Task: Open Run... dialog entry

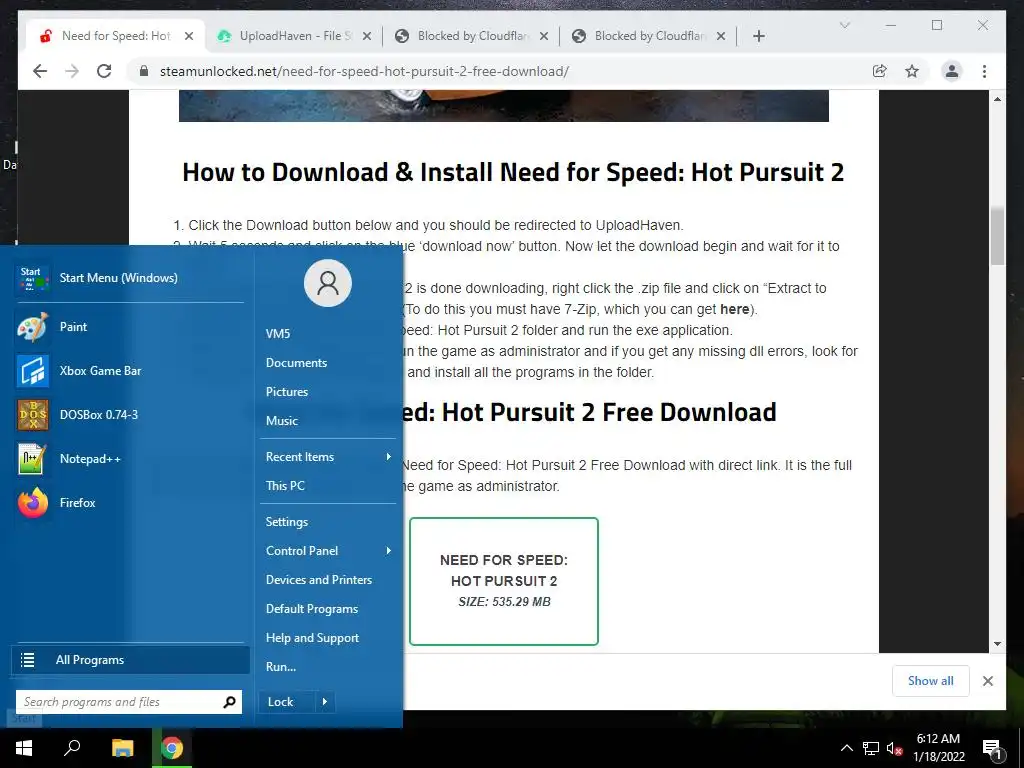Action: click(x=281, y=667)
